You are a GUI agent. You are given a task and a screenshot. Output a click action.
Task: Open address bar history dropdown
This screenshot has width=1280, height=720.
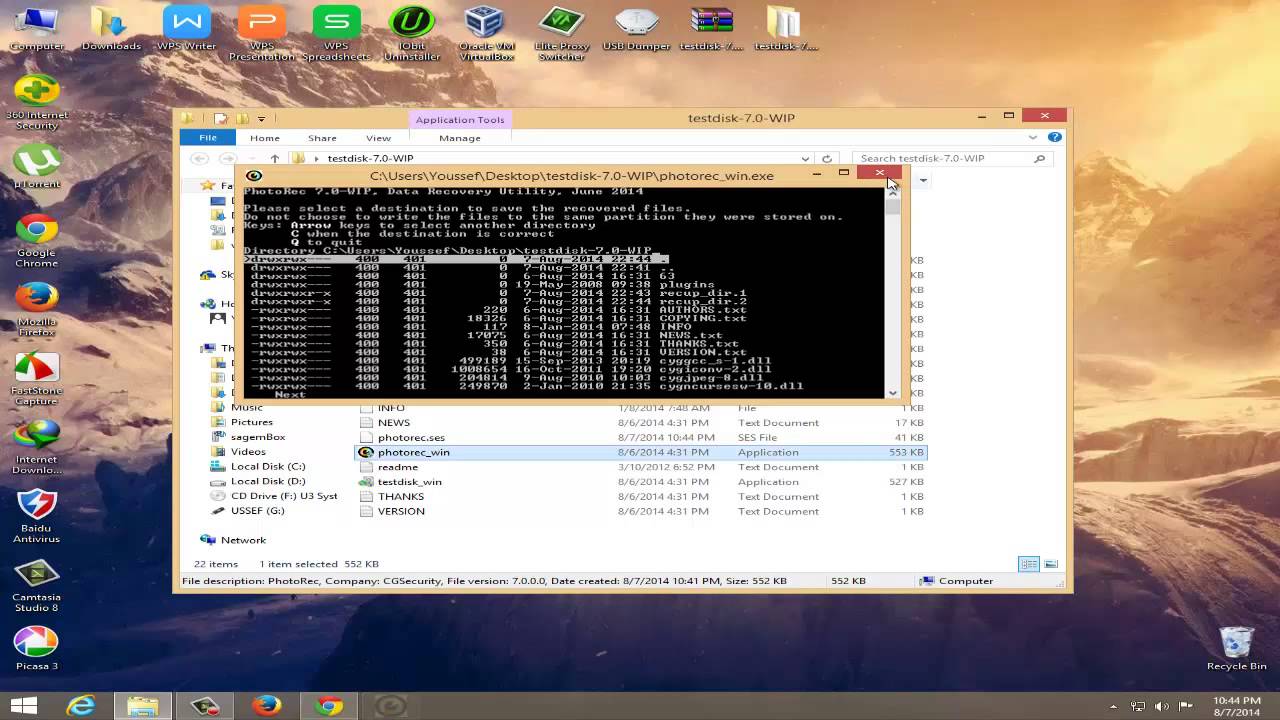[x=805, y=158]
